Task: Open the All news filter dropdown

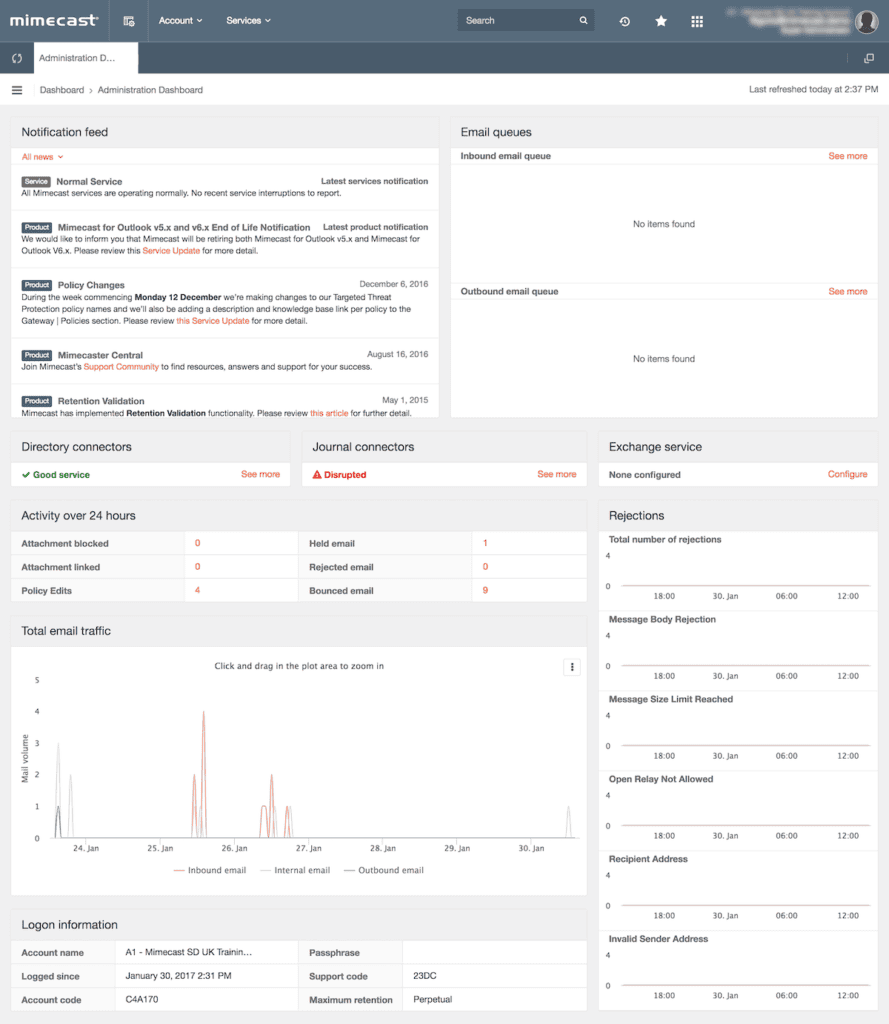Action: point(40,157)
